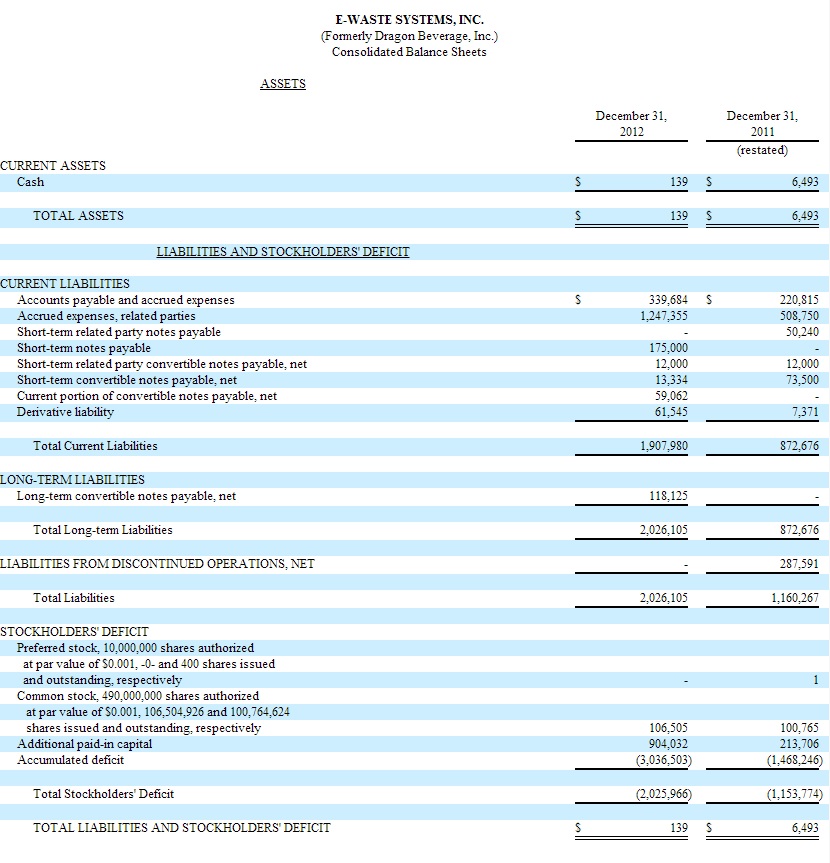
Task: Click the "E-WASTE SYSTEMS, INC." title
Action: pyautogui.click(x=409, y=20)
